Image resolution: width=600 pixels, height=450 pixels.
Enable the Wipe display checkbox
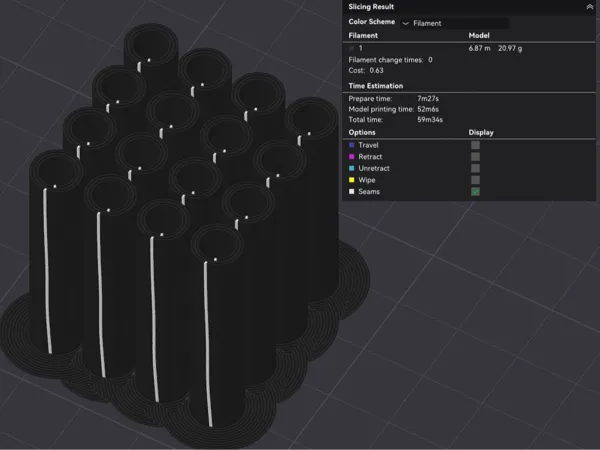click(475, 180)
